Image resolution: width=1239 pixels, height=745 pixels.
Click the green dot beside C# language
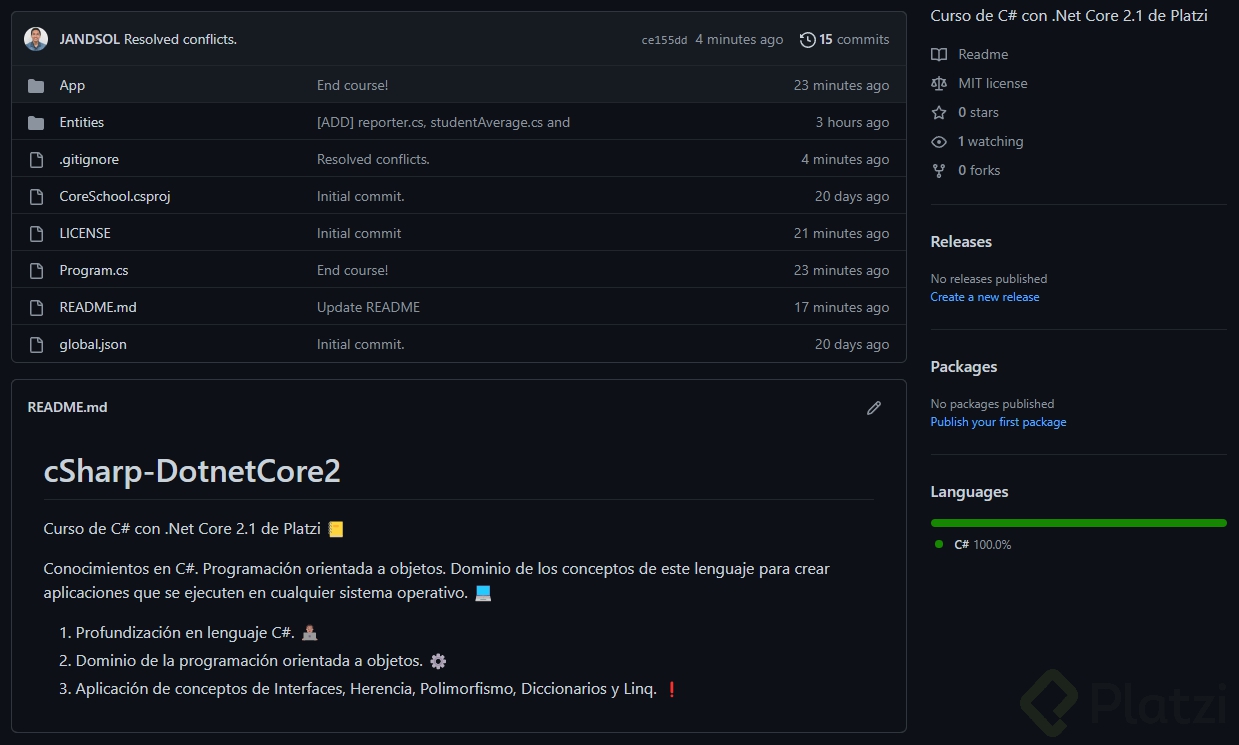pos(939,544)
